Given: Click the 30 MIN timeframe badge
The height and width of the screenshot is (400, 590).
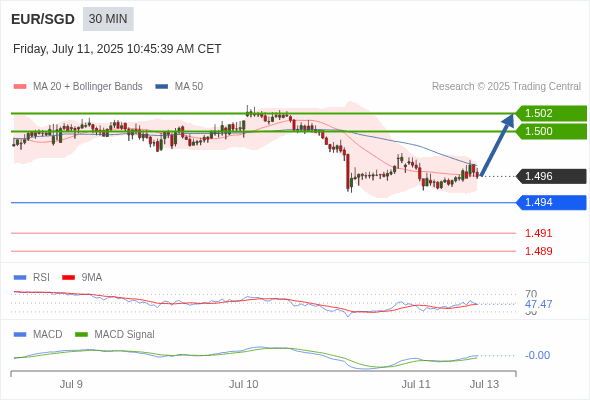Looking at the screenshot, I should (x=108, y=19).
